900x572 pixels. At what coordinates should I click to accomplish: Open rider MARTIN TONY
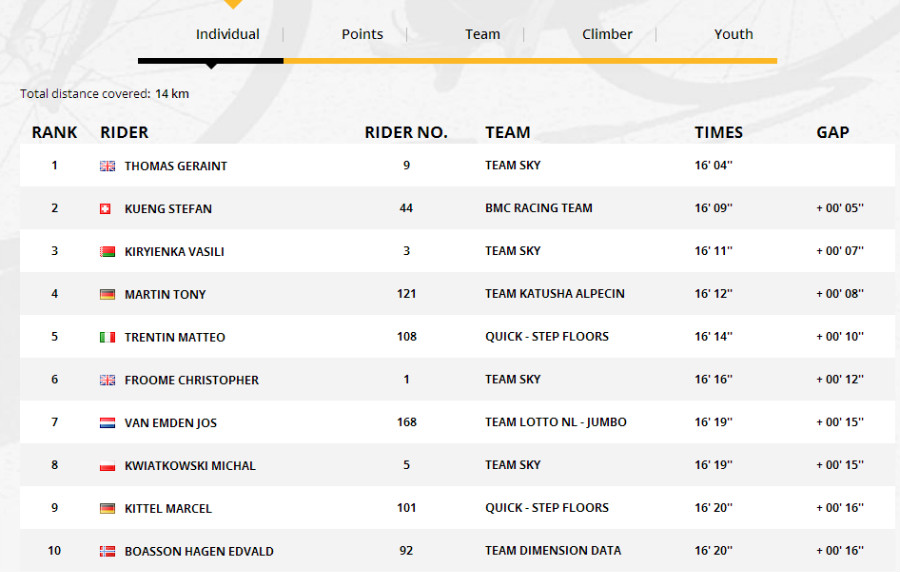(x=165, y=294)
